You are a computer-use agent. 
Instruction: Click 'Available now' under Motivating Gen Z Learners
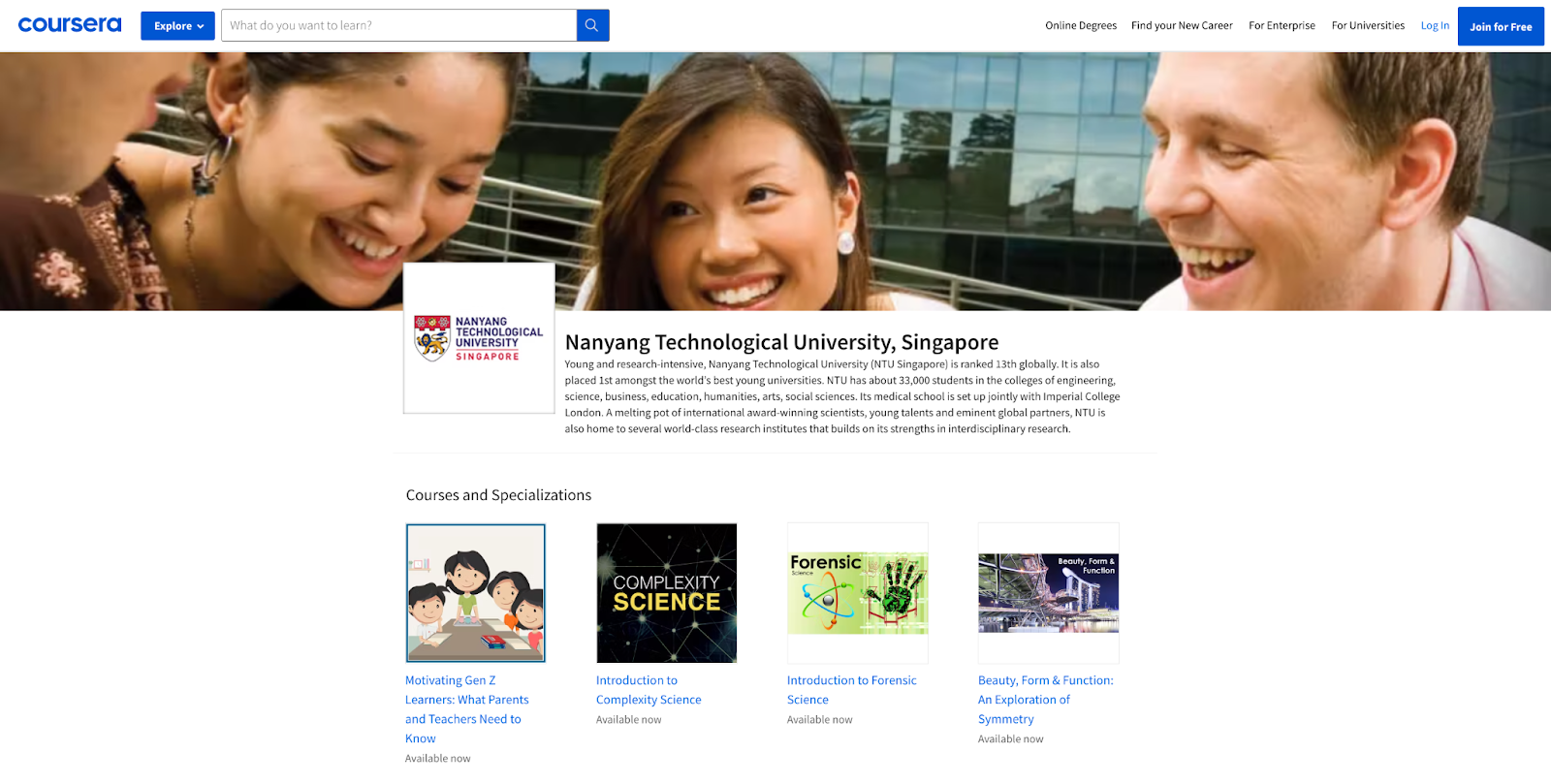tap(438, 759)
